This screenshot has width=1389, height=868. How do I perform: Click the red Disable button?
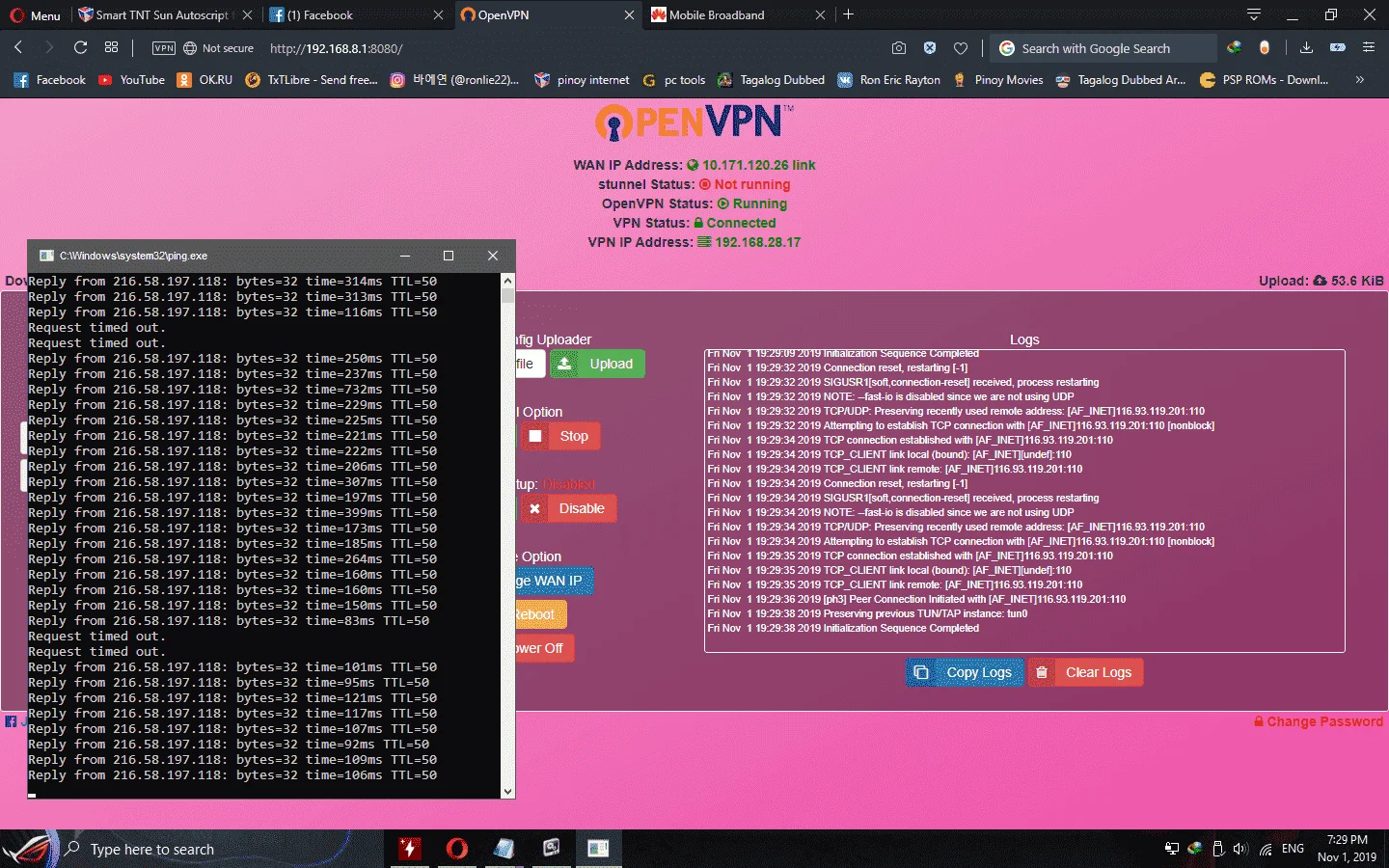pos(568,508)
